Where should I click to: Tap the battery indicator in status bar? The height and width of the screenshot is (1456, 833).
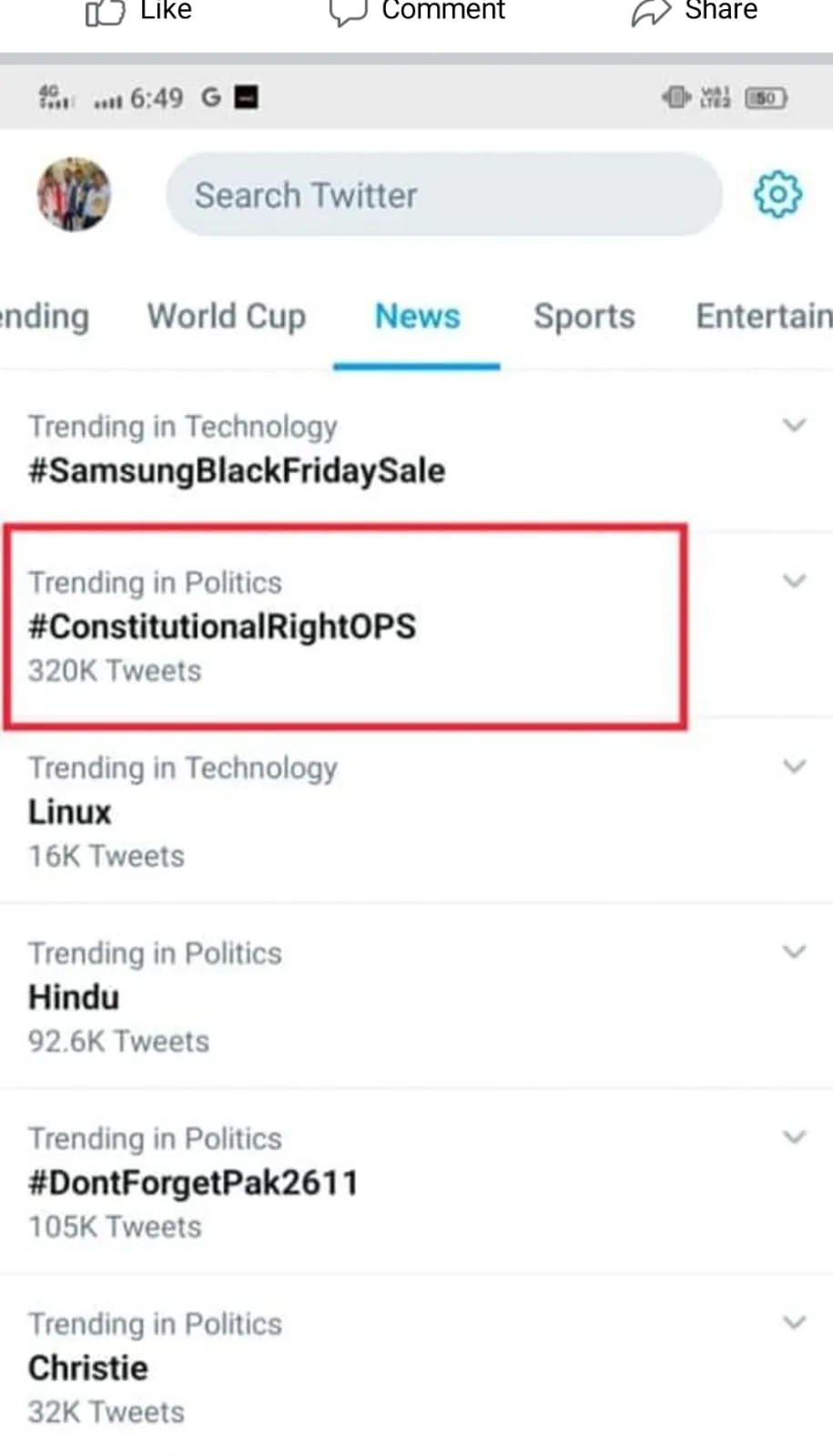[x=766, y=97]
